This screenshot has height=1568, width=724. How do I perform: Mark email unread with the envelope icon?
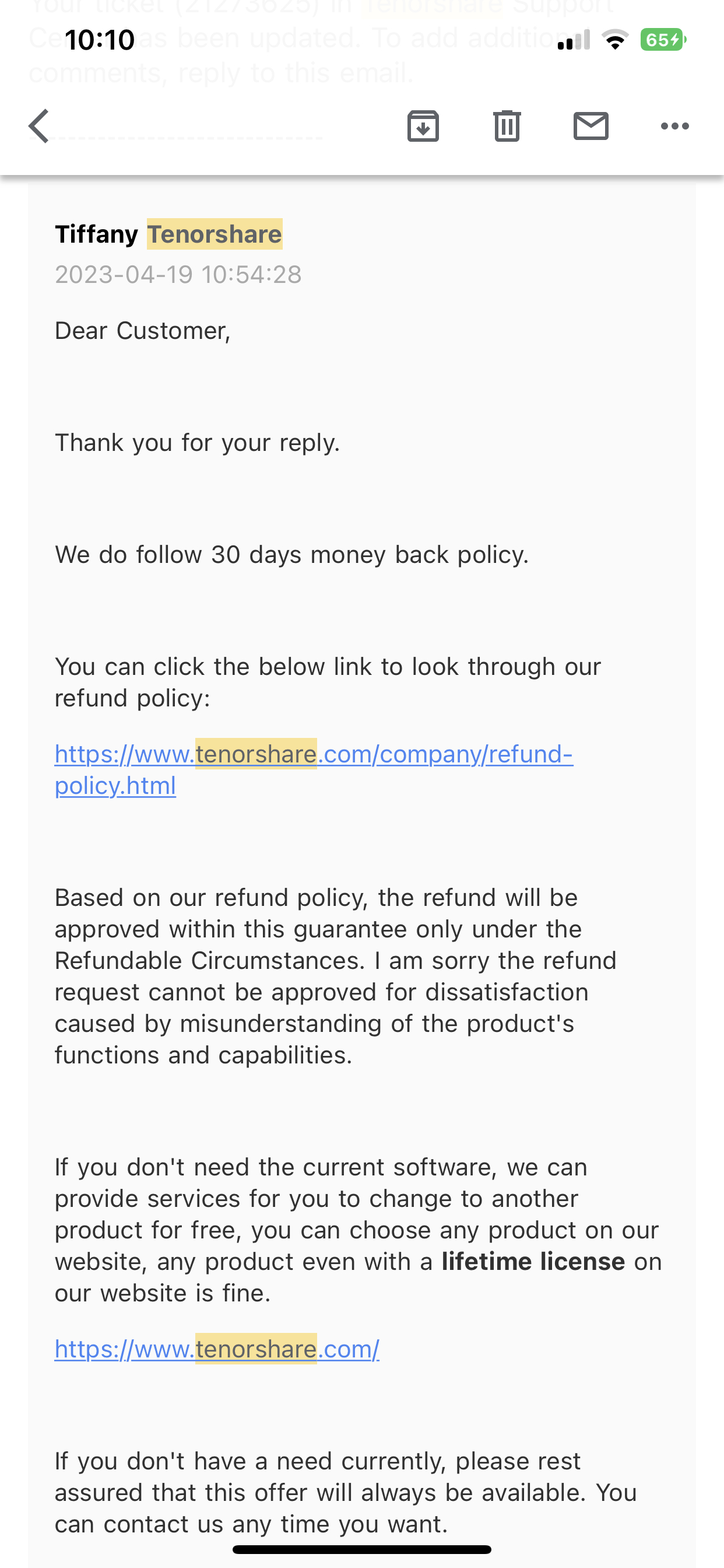(x=591, y=127)
